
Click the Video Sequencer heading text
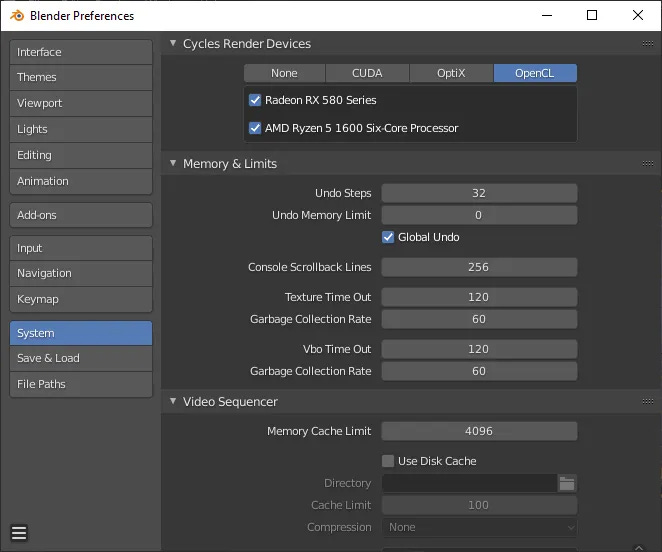230,401
